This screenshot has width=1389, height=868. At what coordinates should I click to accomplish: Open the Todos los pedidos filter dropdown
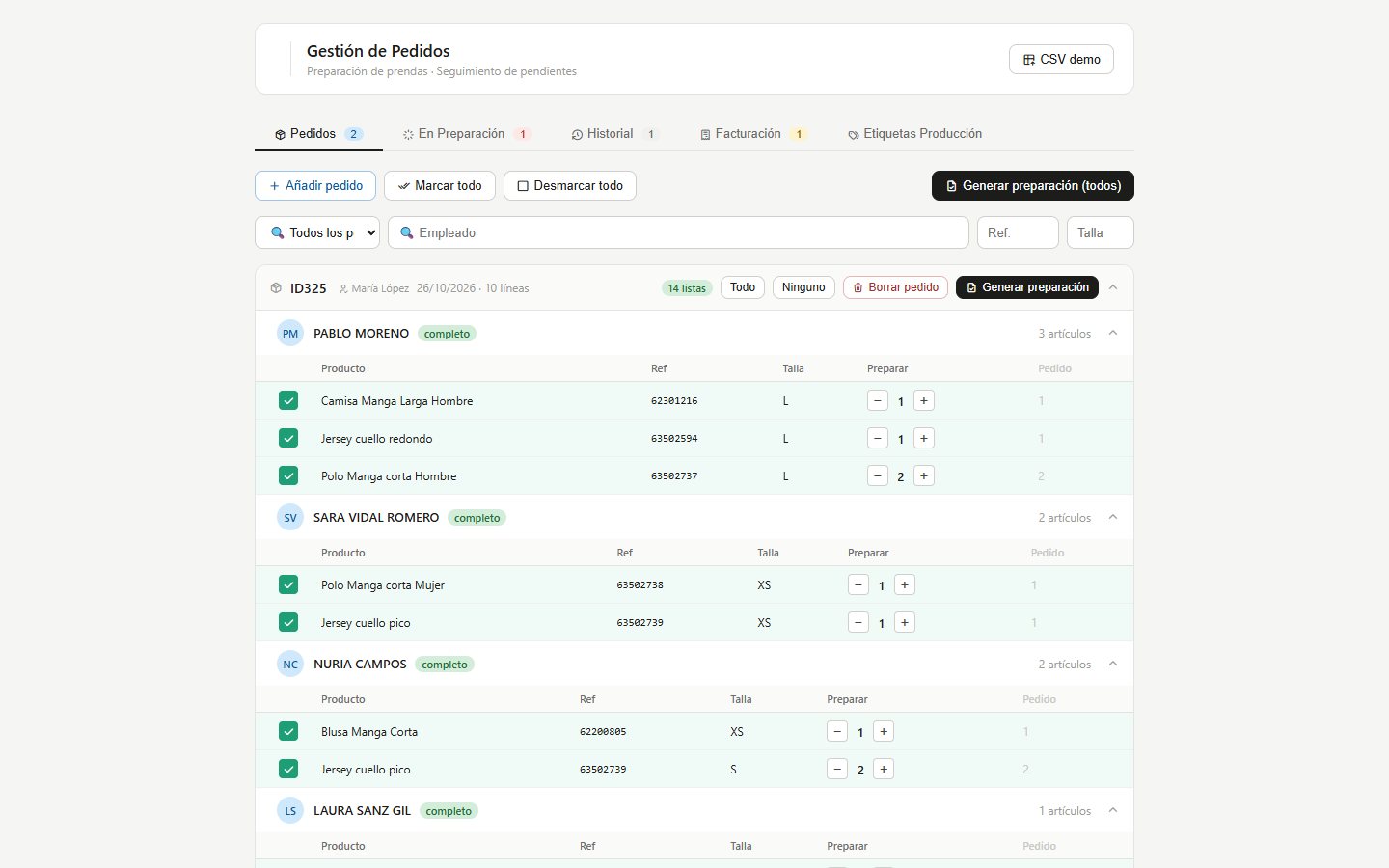317,232
